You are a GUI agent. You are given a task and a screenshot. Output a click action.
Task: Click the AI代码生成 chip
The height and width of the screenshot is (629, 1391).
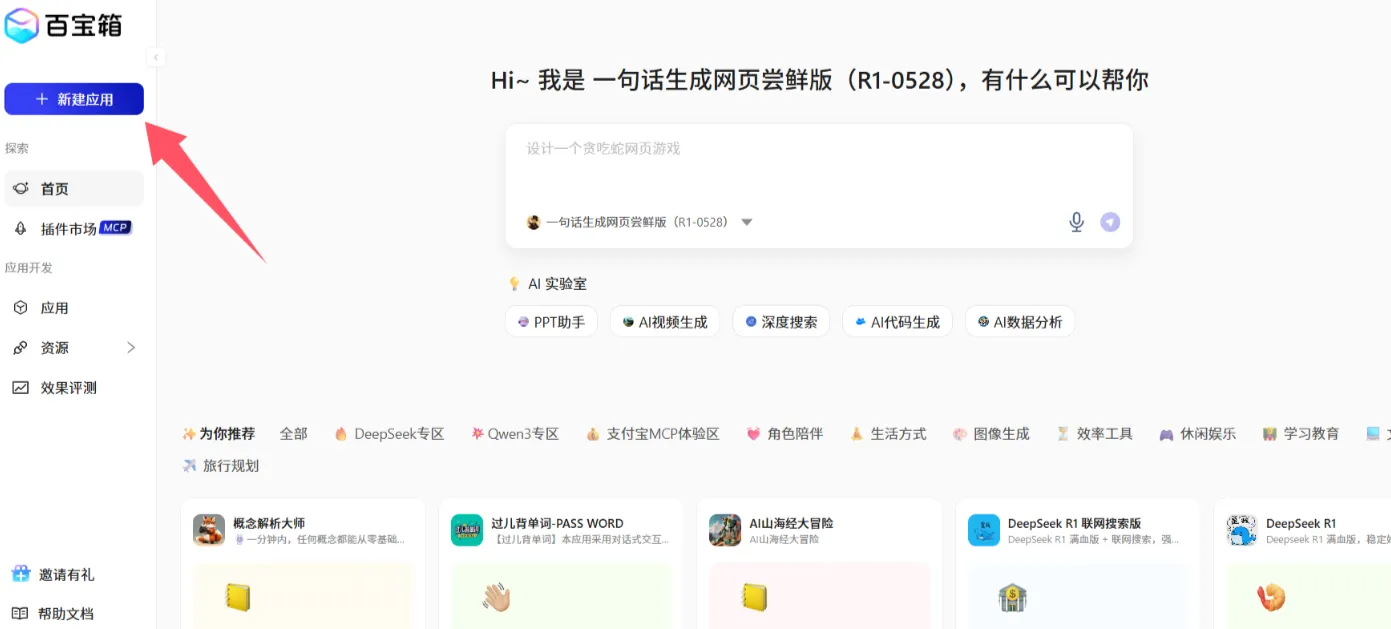tap(897, 322)
